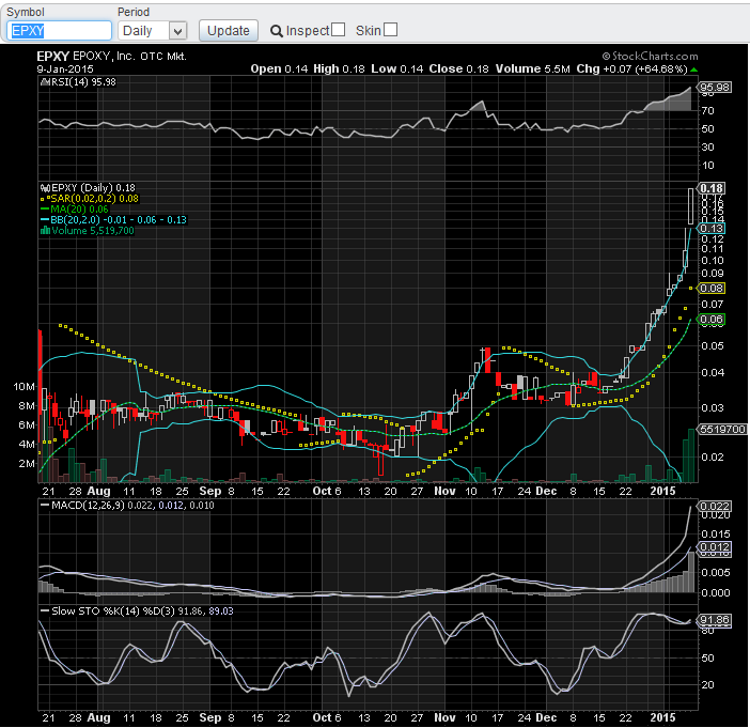This screenshot has width=750, height=728.
Task: Click the Update button
Action: tap(228, 31)
